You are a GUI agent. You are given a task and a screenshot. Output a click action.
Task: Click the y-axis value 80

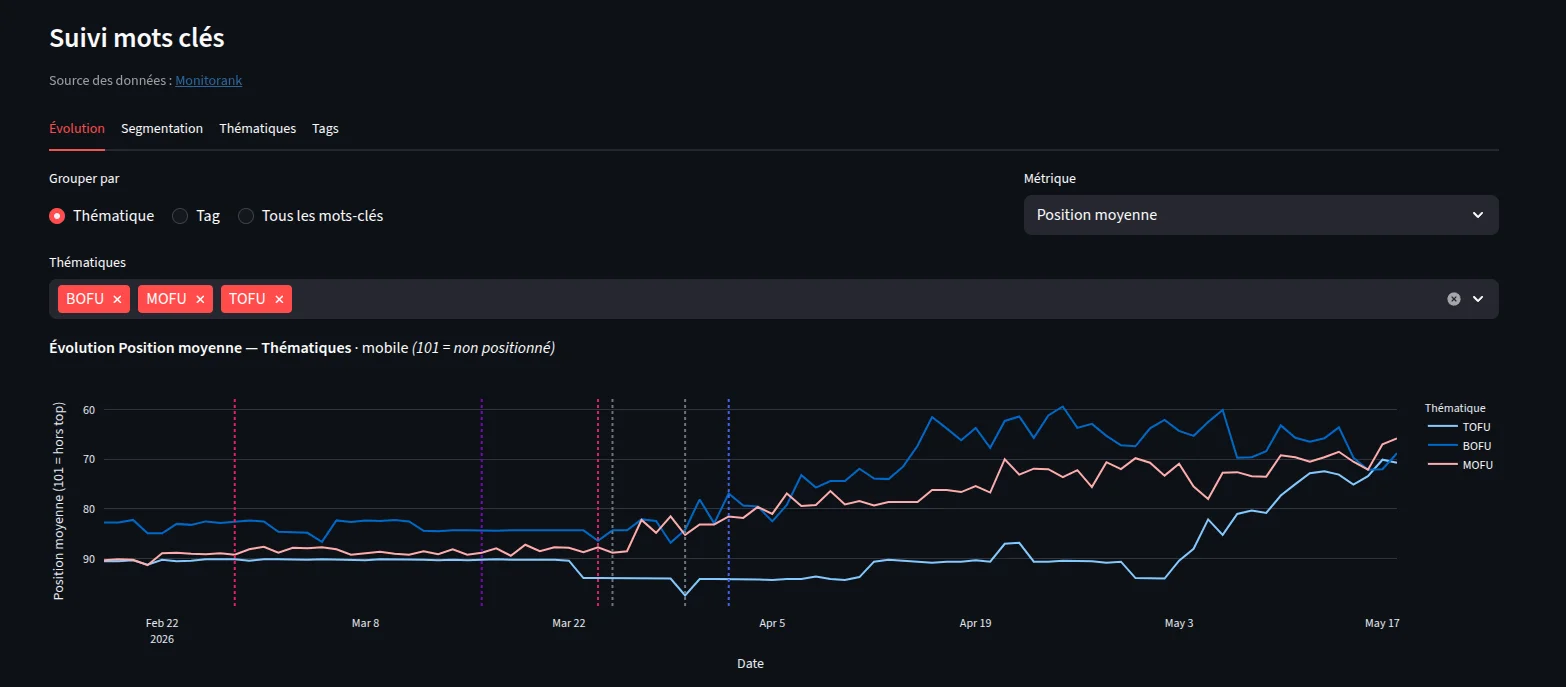point(89,509)
